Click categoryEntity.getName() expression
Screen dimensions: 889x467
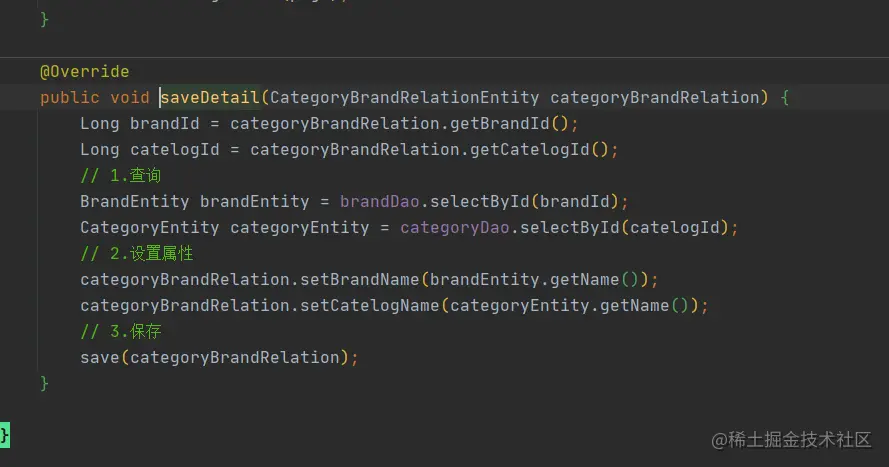[x=569, y=305]
